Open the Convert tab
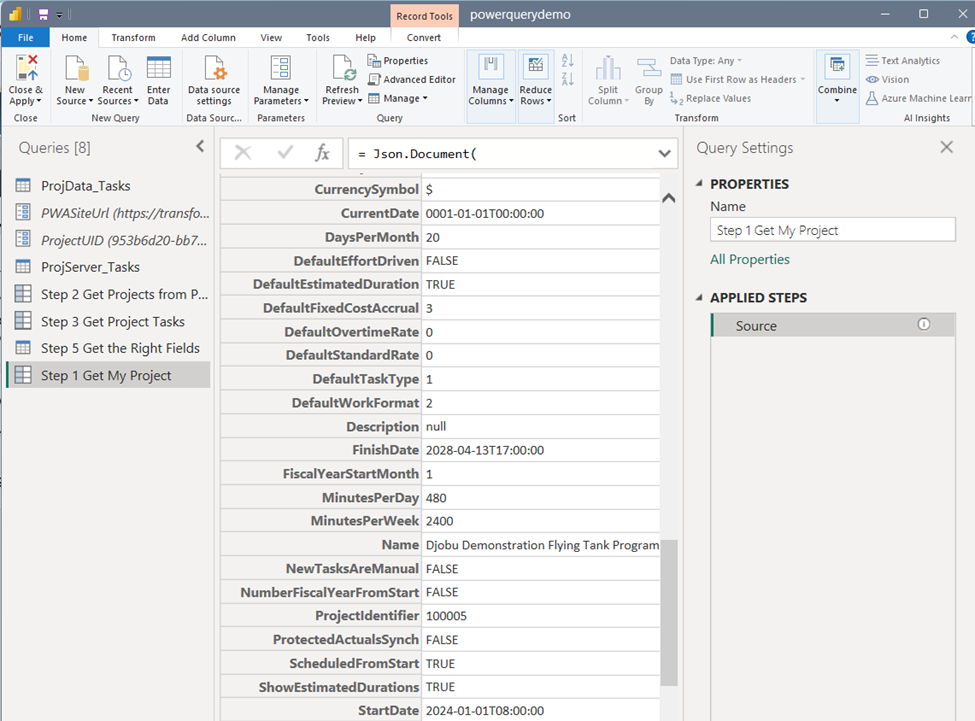The height and width of the screenshot is (721, 975). tap(423, 37)
